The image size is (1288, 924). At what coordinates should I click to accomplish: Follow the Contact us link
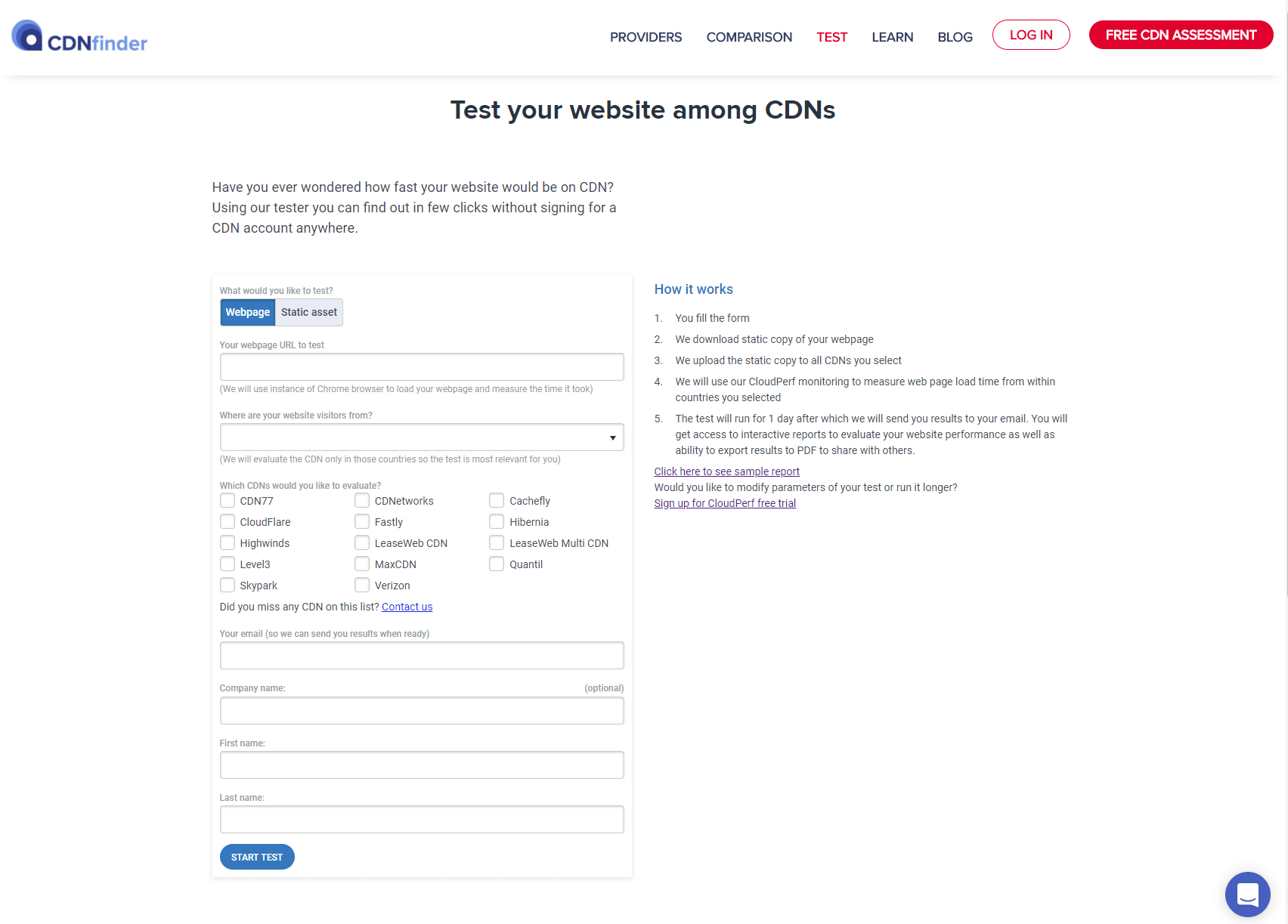click(407, 607)
